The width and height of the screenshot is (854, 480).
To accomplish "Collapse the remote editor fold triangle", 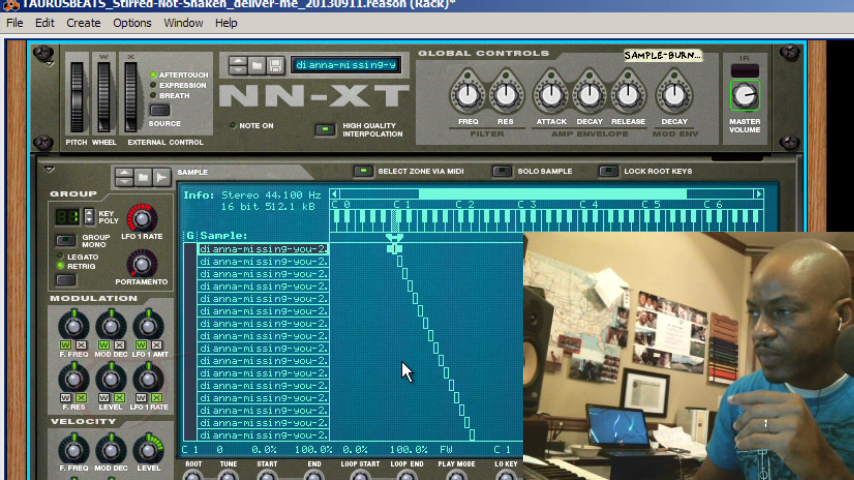I will (50, 170).
